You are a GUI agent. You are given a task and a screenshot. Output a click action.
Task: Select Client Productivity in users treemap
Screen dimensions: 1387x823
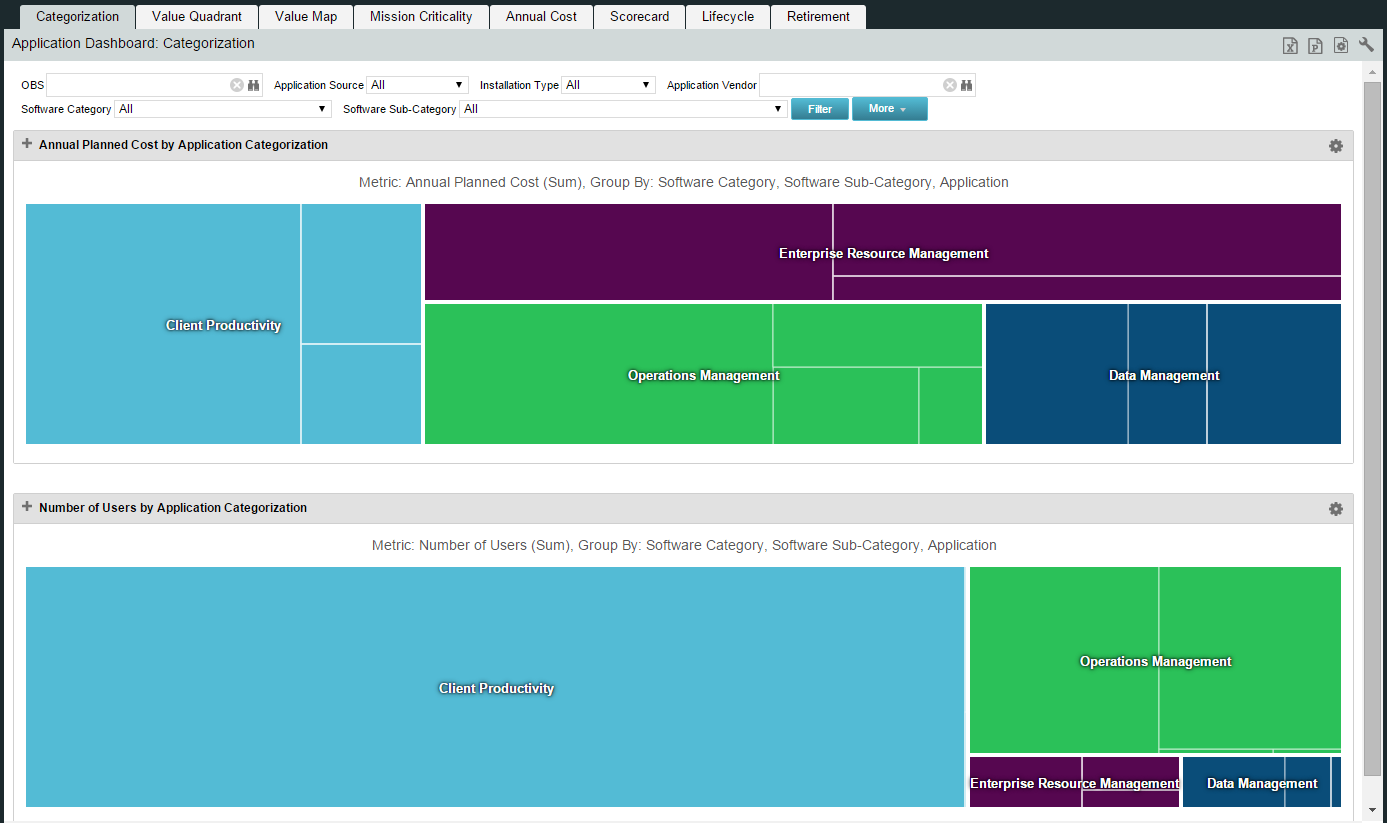click(496, 688)
